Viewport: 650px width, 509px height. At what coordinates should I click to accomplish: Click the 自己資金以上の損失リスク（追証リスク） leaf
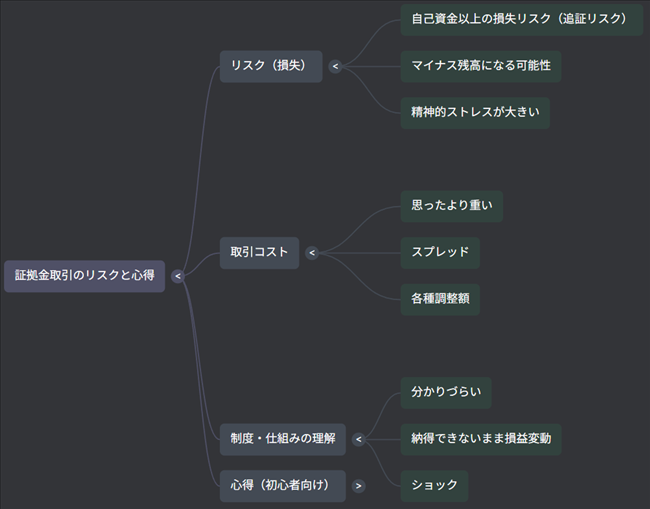tap(520, 19)
